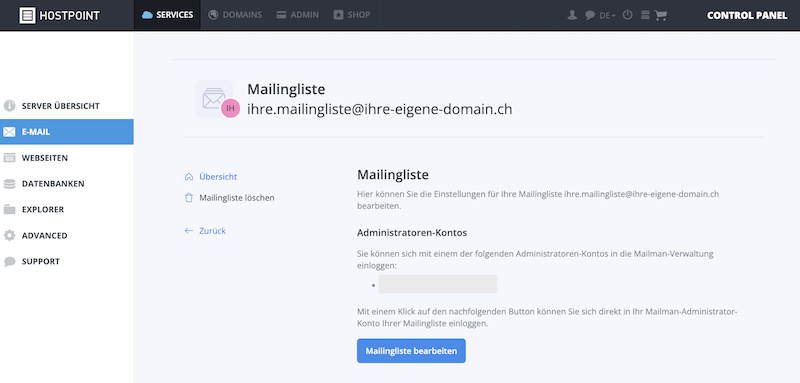Click the Control Panel label
The width and height of the screenshot is (800, 383).
pos(747,15)
